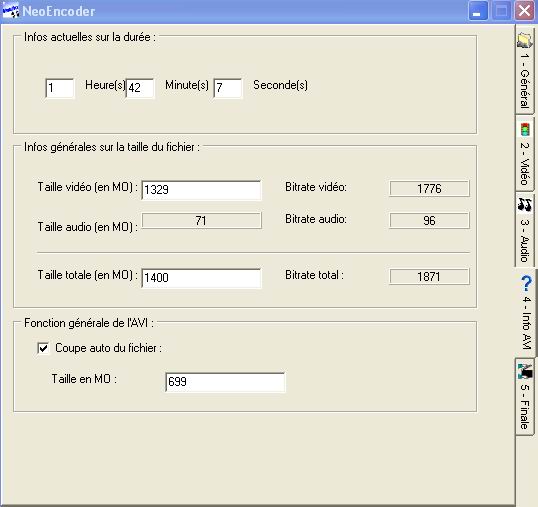Viewport: 538px width, 507px height.
Task: Click the Seconde(s) field showing 7
Action: (228, 88)
